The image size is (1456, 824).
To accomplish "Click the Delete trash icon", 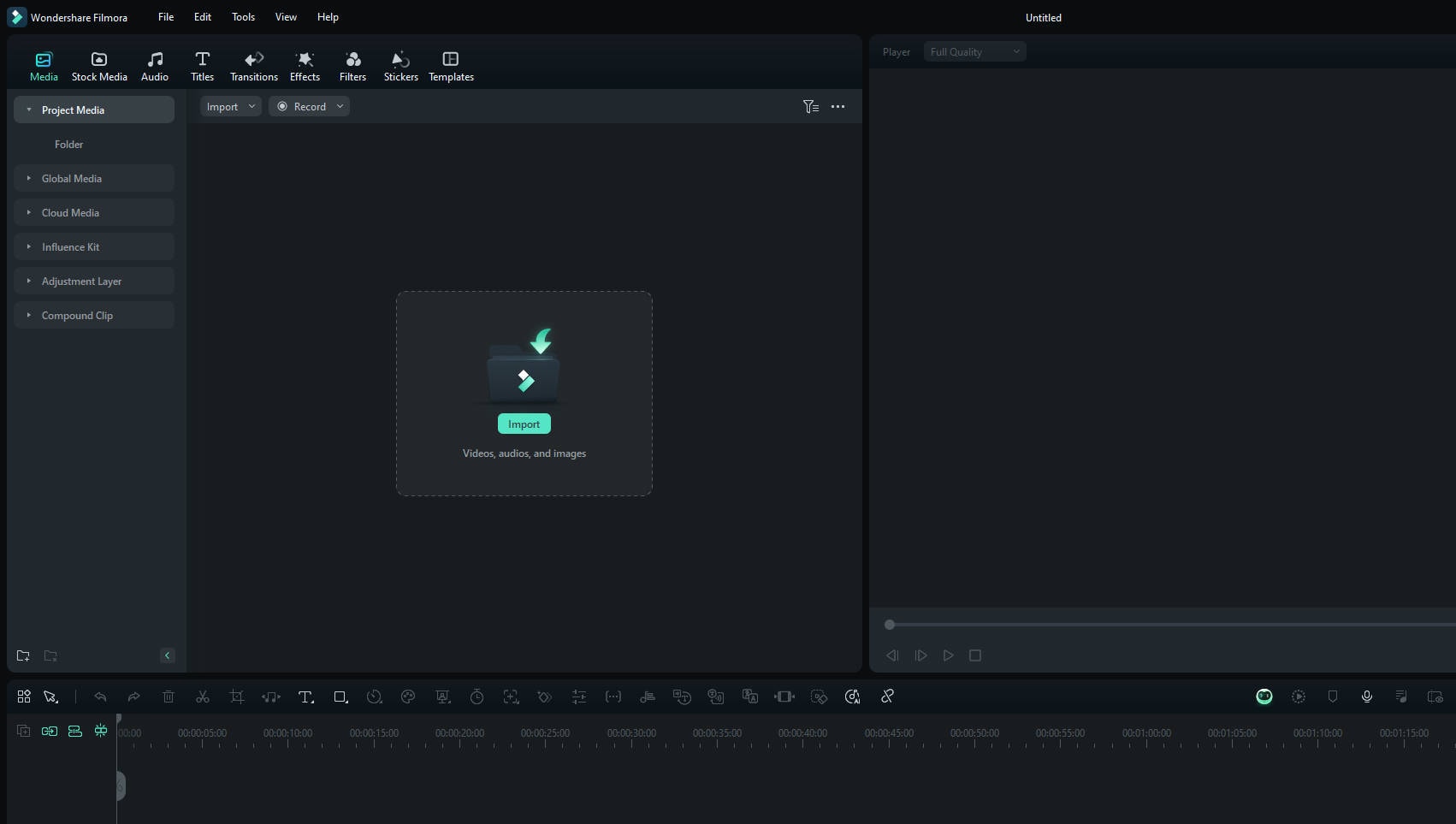I will tap(169, 697).
